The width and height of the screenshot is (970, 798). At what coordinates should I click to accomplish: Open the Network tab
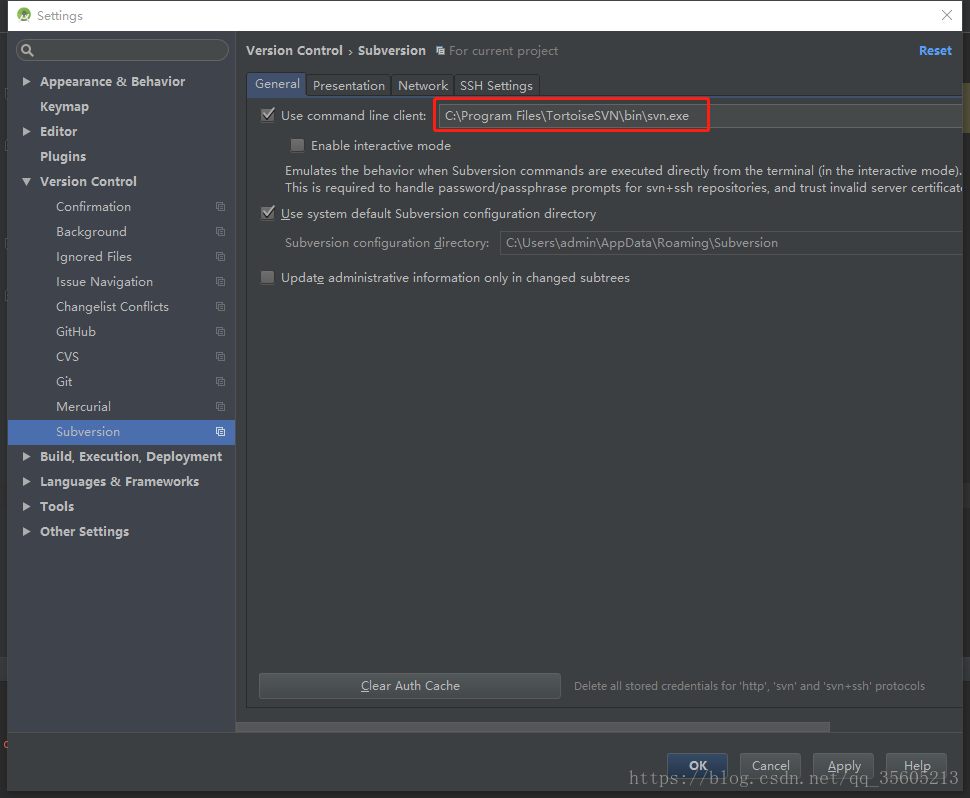click(423, 85)
